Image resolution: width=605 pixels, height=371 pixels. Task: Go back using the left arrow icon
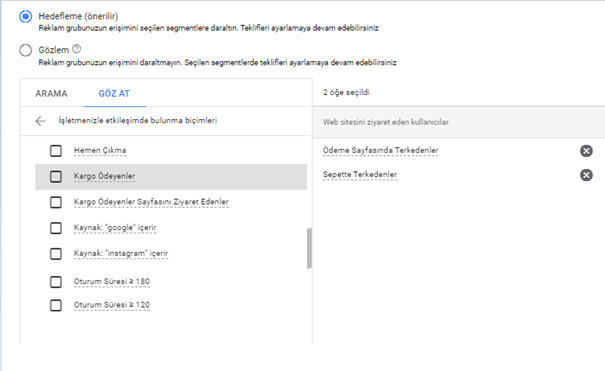tap(40, 121)
